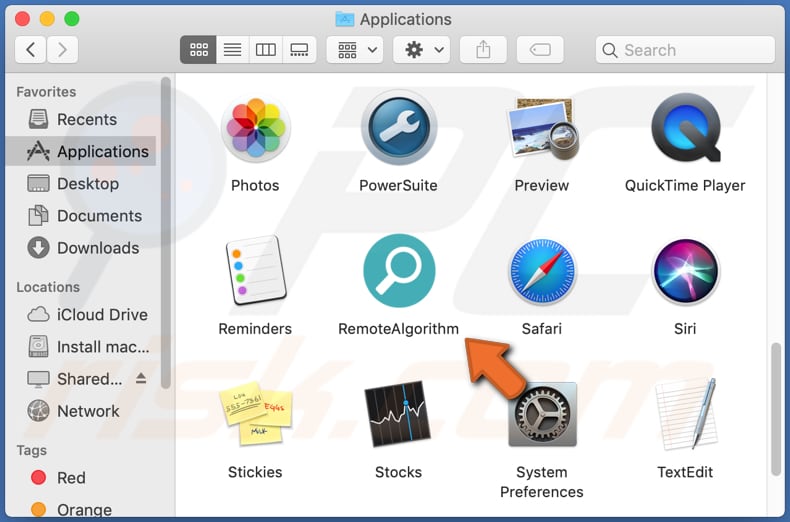The width and height of the screenshot is (790, 522).
Task: Switch to column view
Action: [x=266, y=50]
